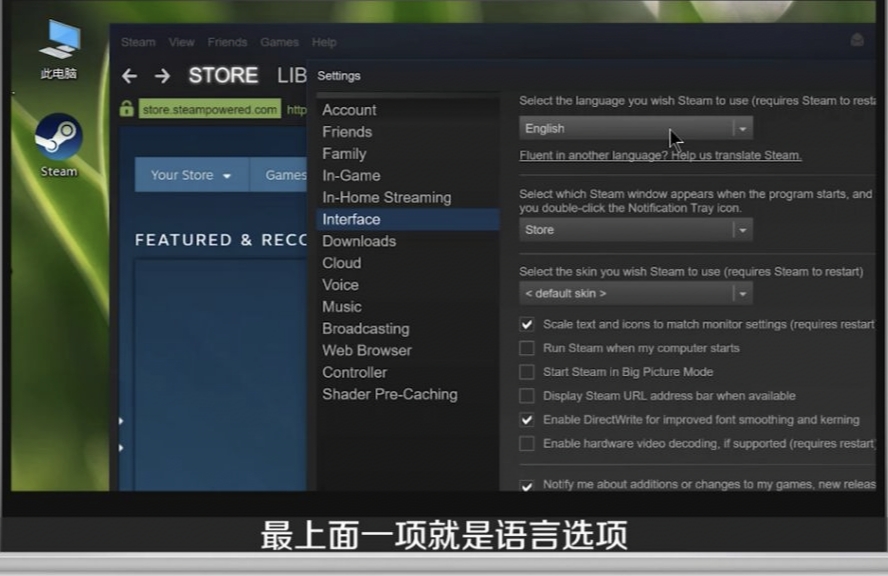Viewport: 888px width, 576px height.
Task: Expand the Your Store dropdown menu
Action: (191, 175)
